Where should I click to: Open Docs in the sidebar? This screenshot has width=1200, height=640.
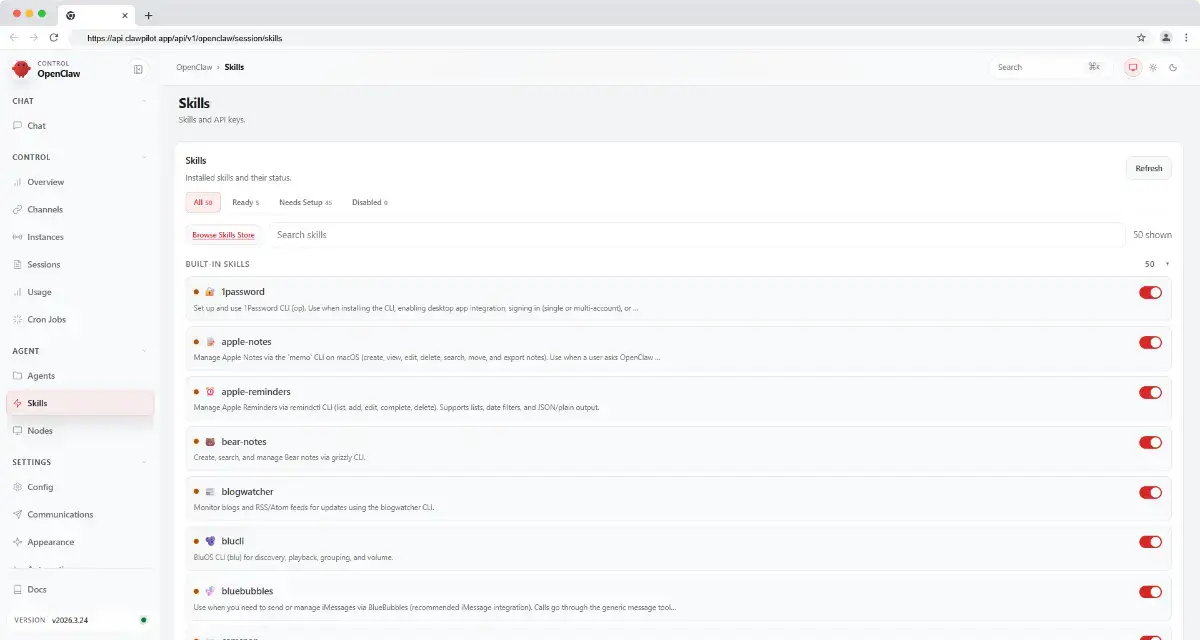point(80,590)
